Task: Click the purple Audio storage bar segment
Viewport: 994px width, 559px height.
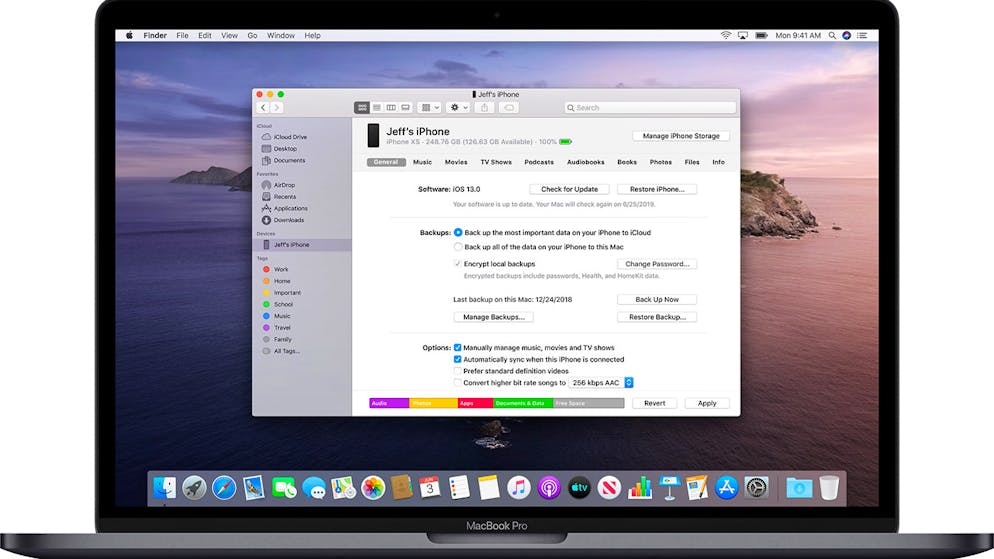Action: coord(389,403)
